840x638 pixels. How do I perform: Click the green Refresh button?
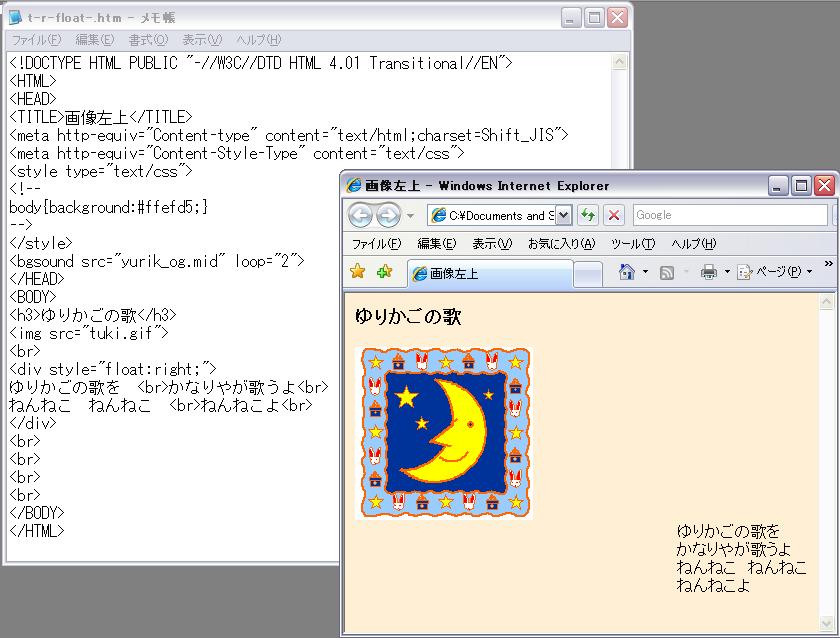click(588, 215)
